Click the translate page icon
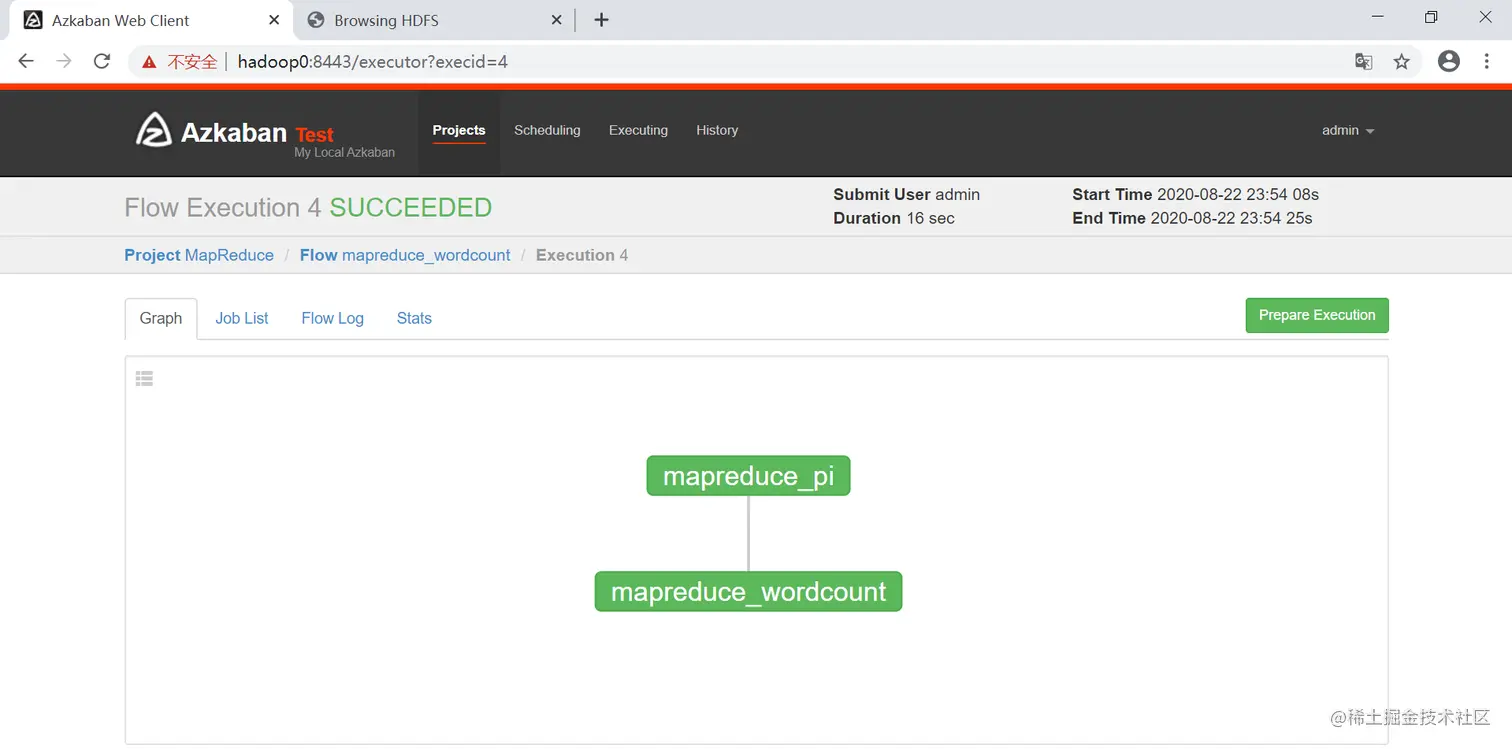 (1363, 62)
